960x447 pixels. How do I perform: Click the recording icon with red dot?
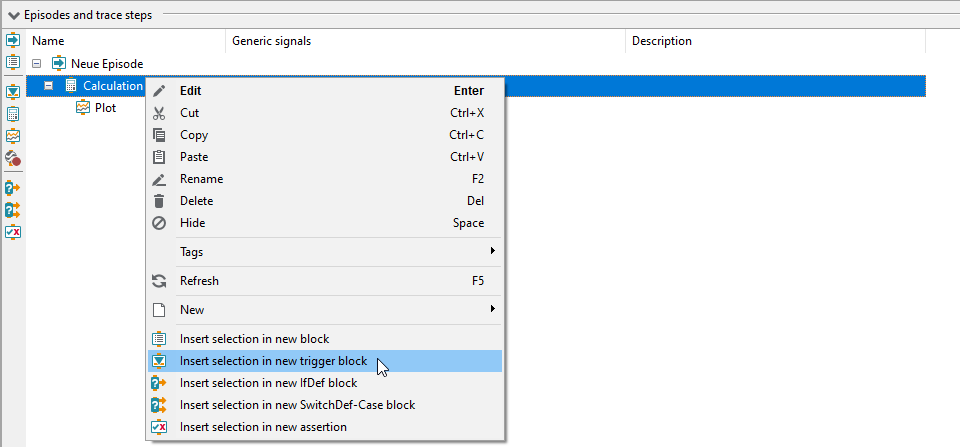click(x=13, y=159)
